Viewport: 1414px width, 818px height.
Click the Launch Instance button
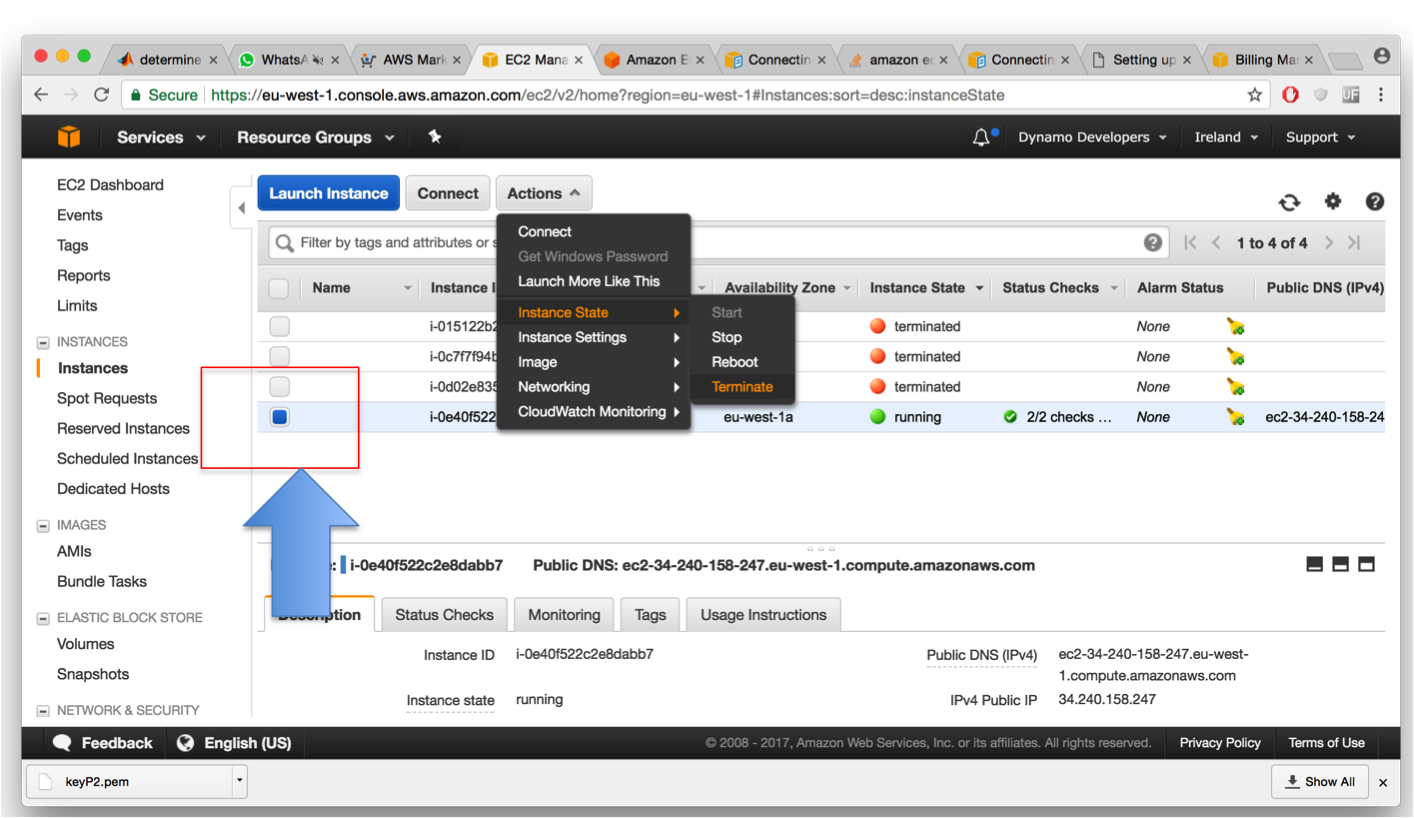click(328, 193)
